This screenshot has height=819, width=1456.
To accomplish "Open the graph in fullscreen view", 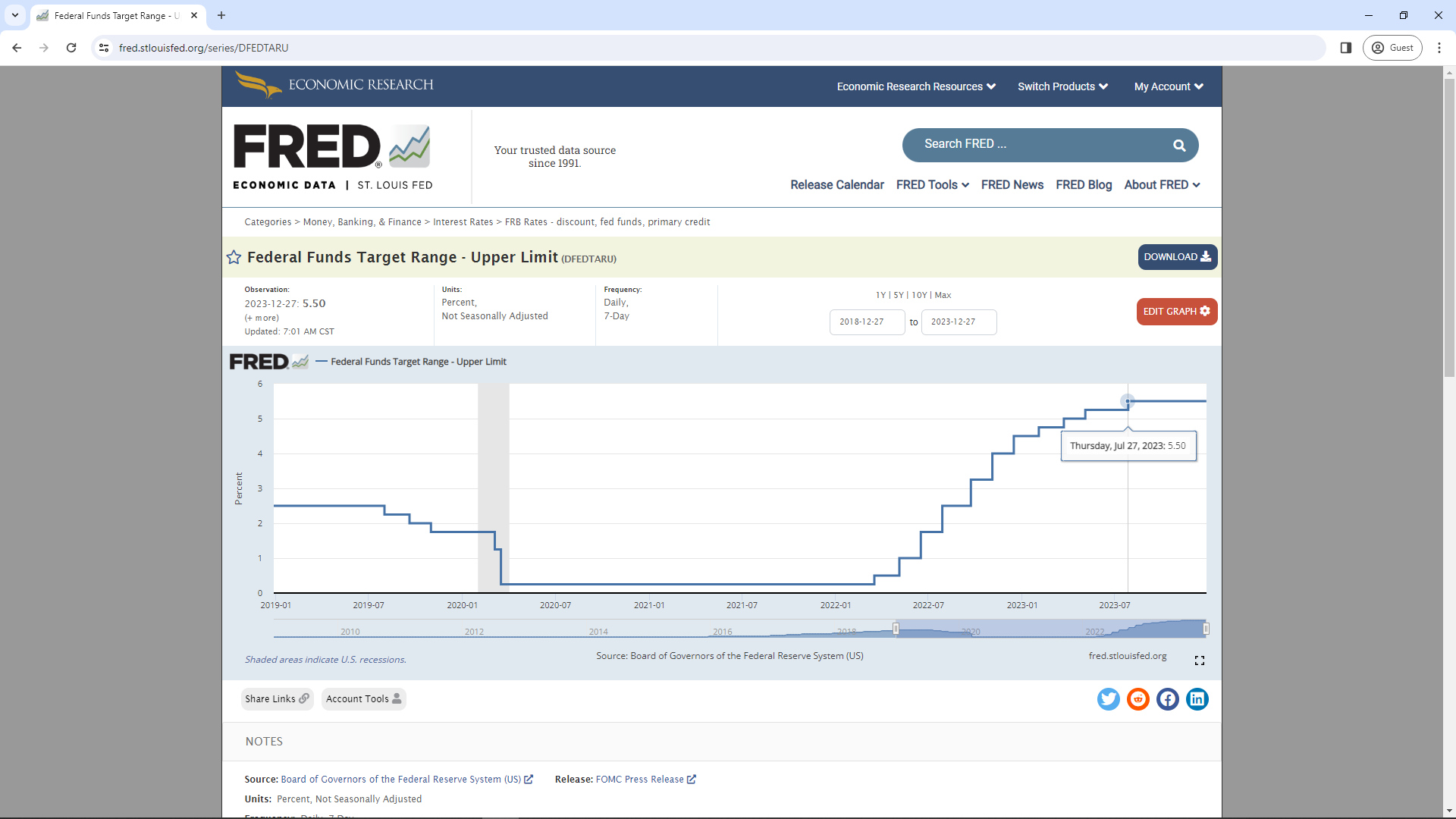I will (1200, 661).
